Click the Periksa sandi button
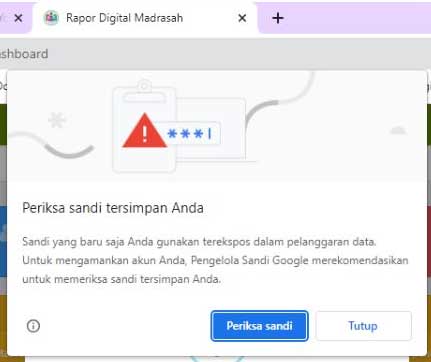431x362 pixels. pos(259,326)
